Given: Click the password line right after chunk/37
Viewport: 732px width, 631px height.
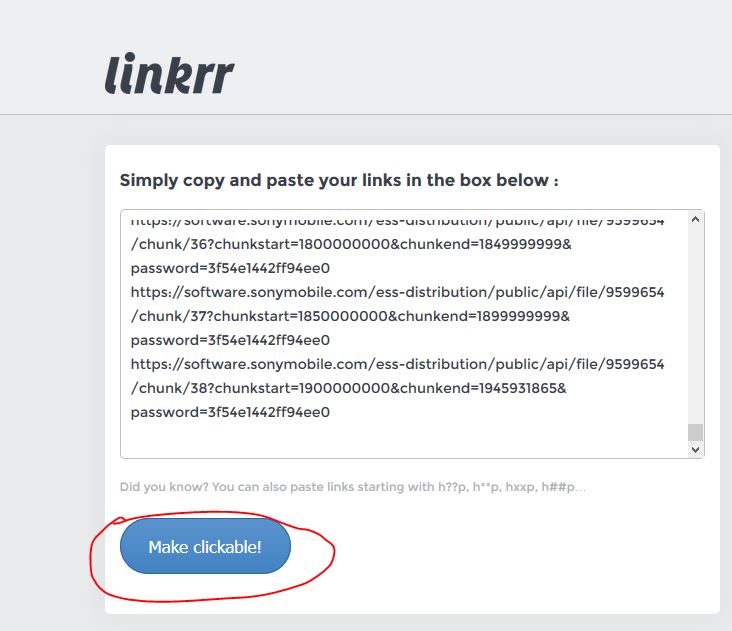Looking at the screenshot, I should (230, 340).
